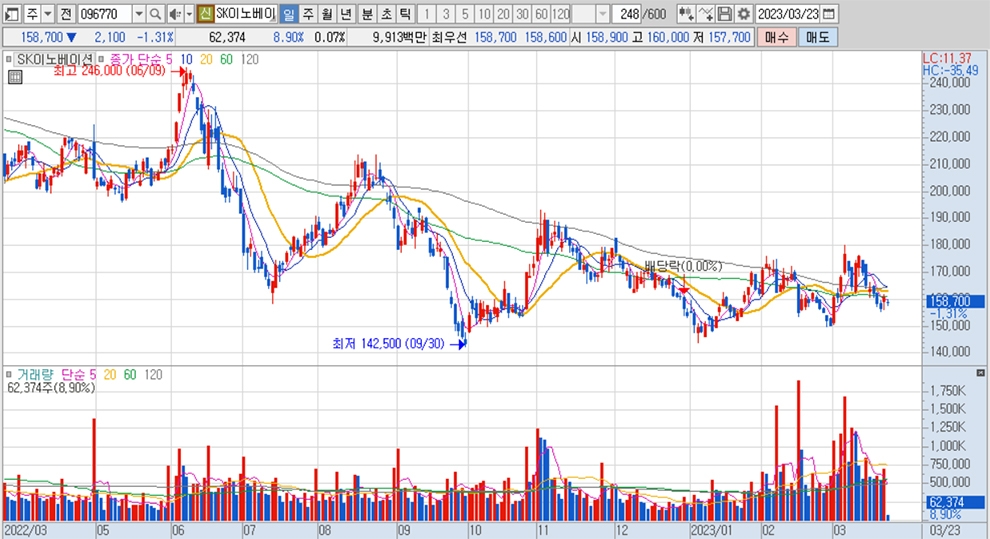This screenshot has width=990, height=539.
Task: Click the yellow 20 volume average legend
Action: (109, 374)
